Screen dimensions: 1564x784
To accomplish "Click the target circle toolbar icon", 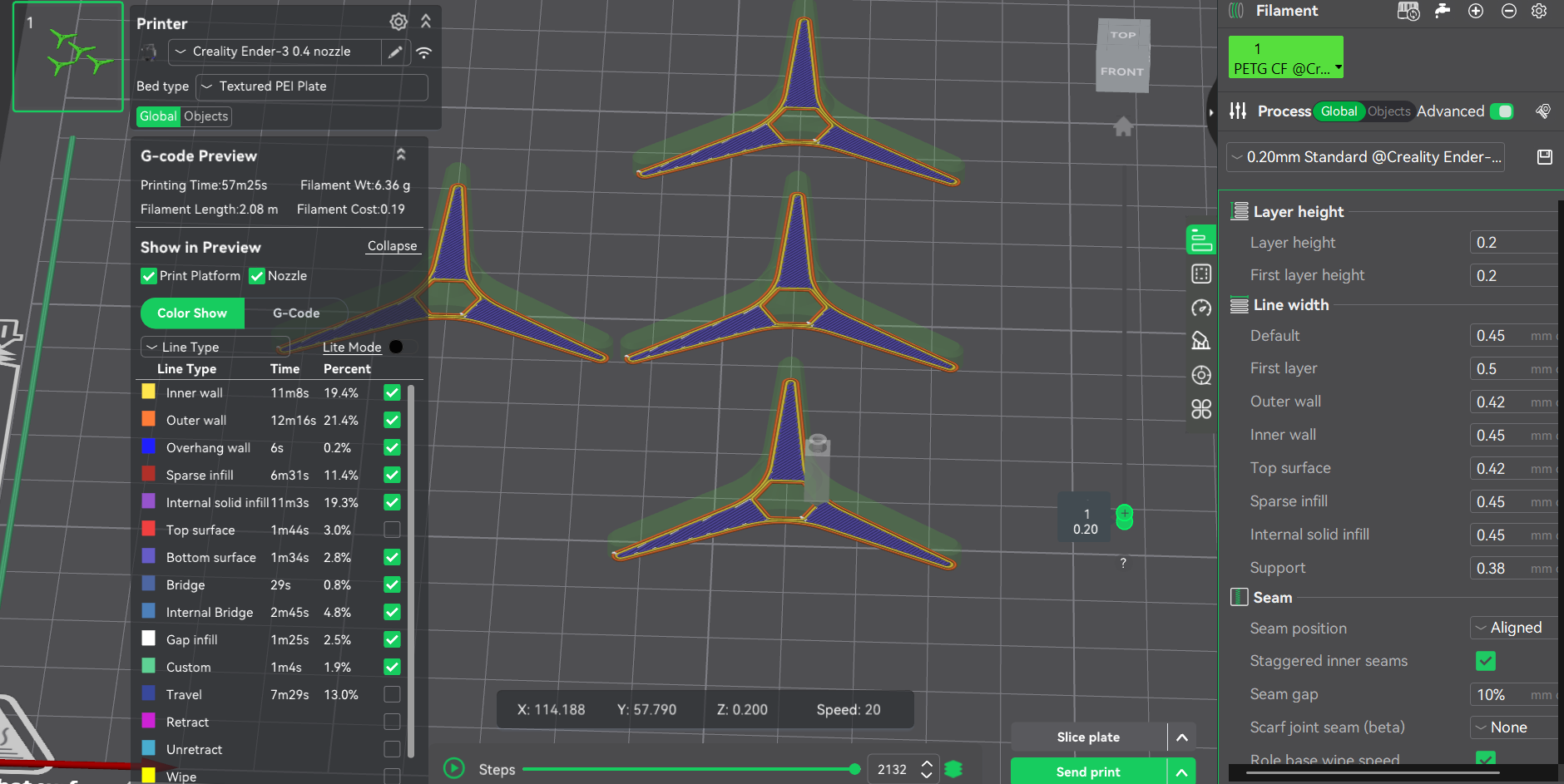I will point(1201,375).
